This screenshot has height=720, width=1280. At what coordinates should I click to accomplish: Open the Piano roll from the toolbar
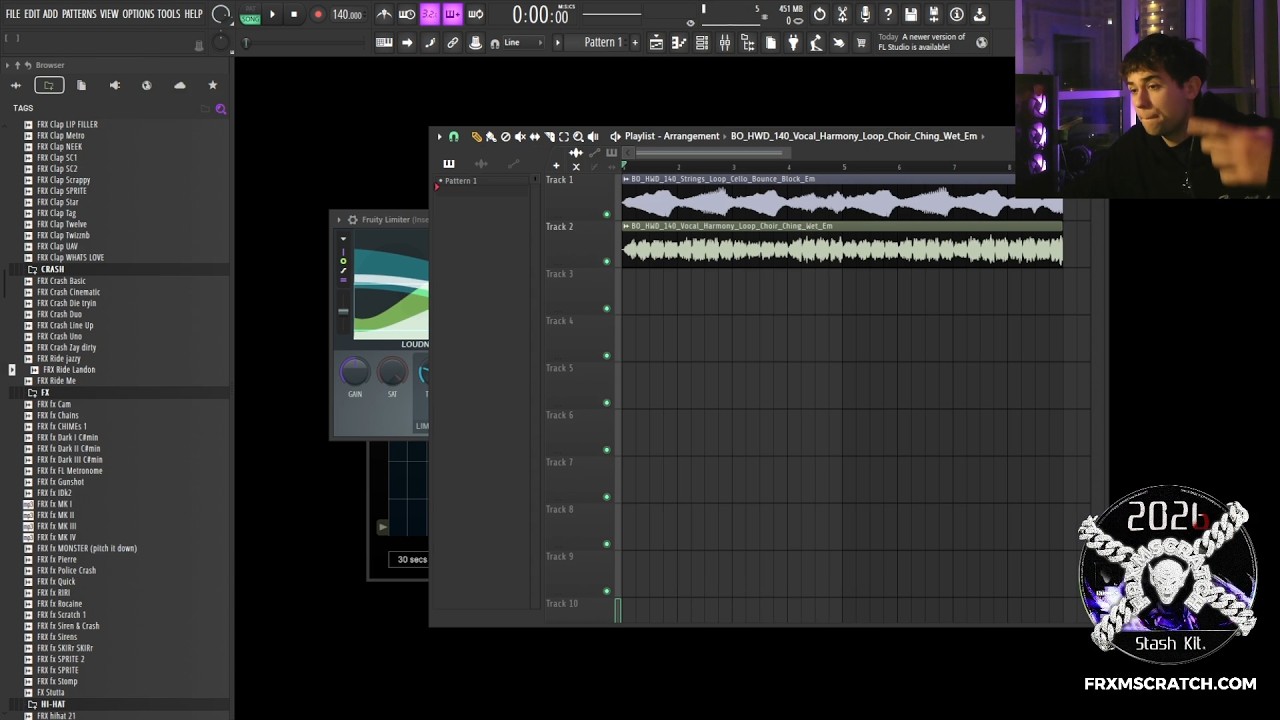pyautogui.click(x=679, y=42)
